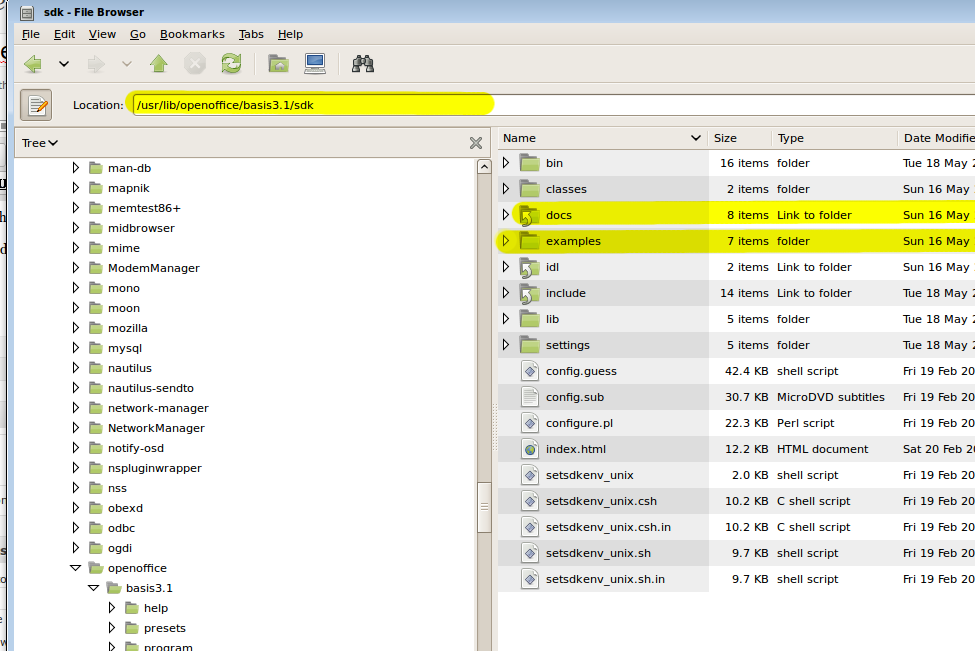The height and width of the screenshot is (651, 975).
Task: Open the Bookmarks menu
Action: 192,34
